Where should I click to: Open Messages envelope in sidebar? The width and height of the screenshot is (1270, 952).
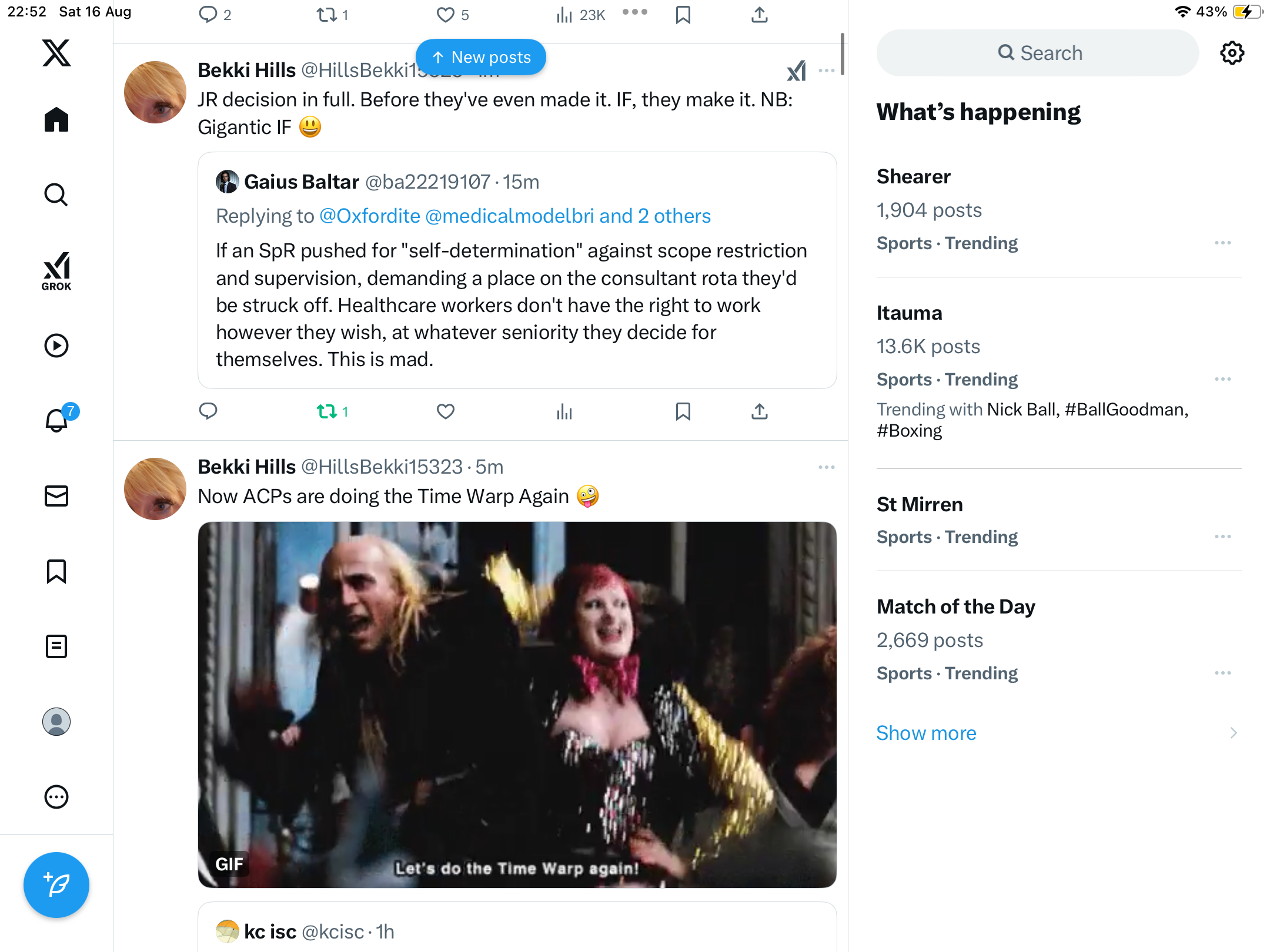pos(56,496)
